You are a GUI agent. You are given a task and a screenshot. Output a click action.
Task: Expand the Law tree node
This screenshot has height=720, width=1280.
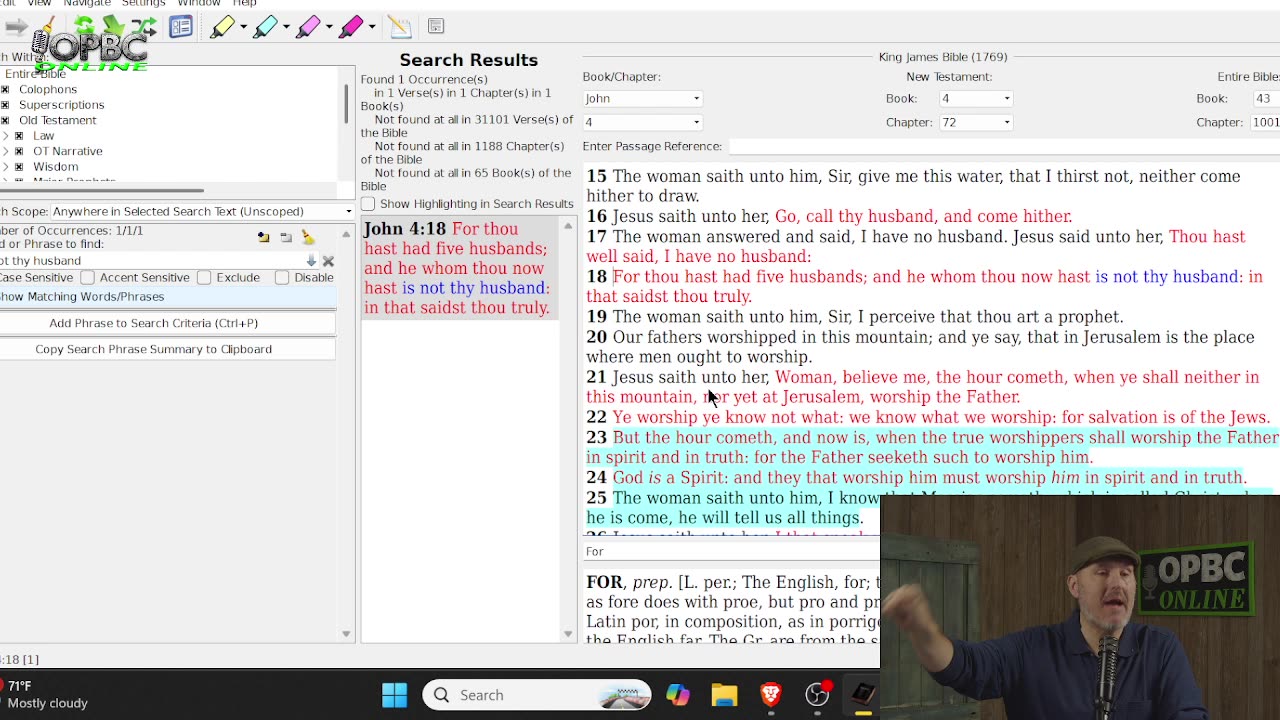tap(6, 135)
